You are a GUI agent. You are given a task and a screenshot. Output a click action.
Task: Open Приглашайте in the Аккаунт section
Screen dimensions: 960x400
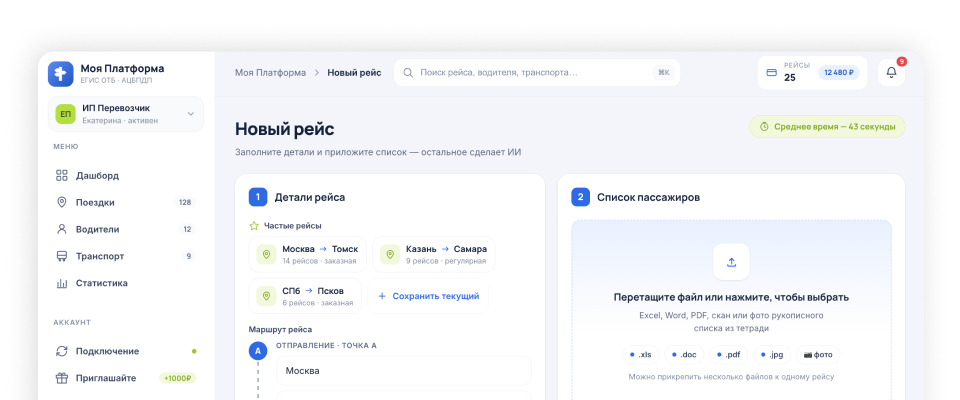126,378
